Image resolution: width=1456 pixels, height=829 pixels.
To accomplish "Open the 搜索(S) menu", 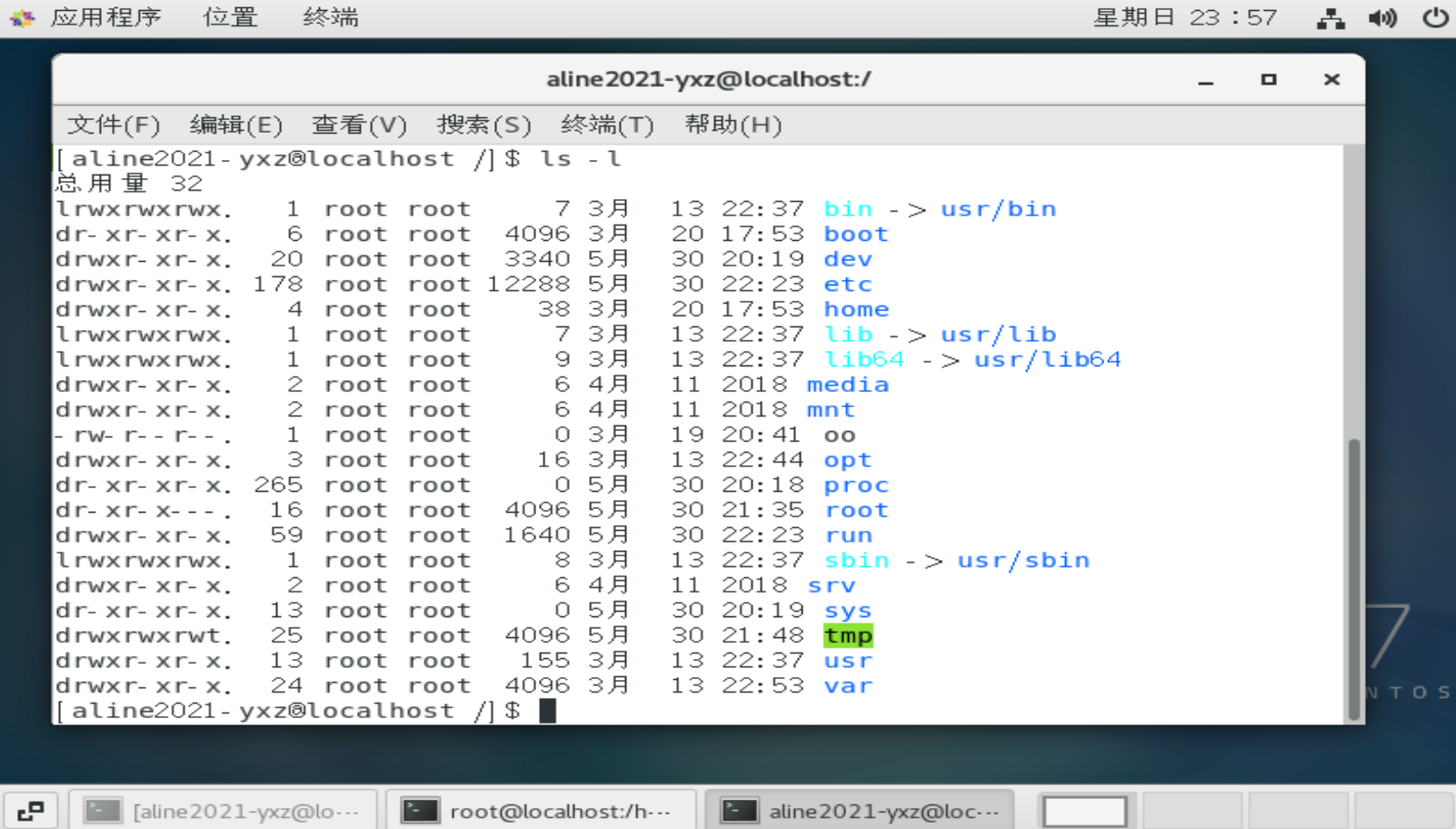I will coord(484,125).
